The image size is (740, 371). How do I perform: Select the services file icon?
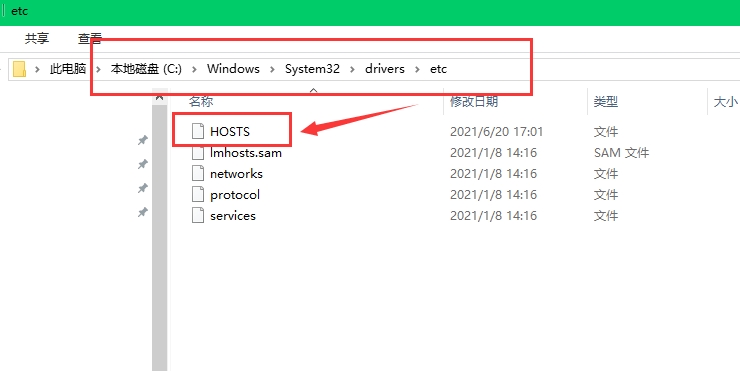pyautogui.click(x=198, y=215)
